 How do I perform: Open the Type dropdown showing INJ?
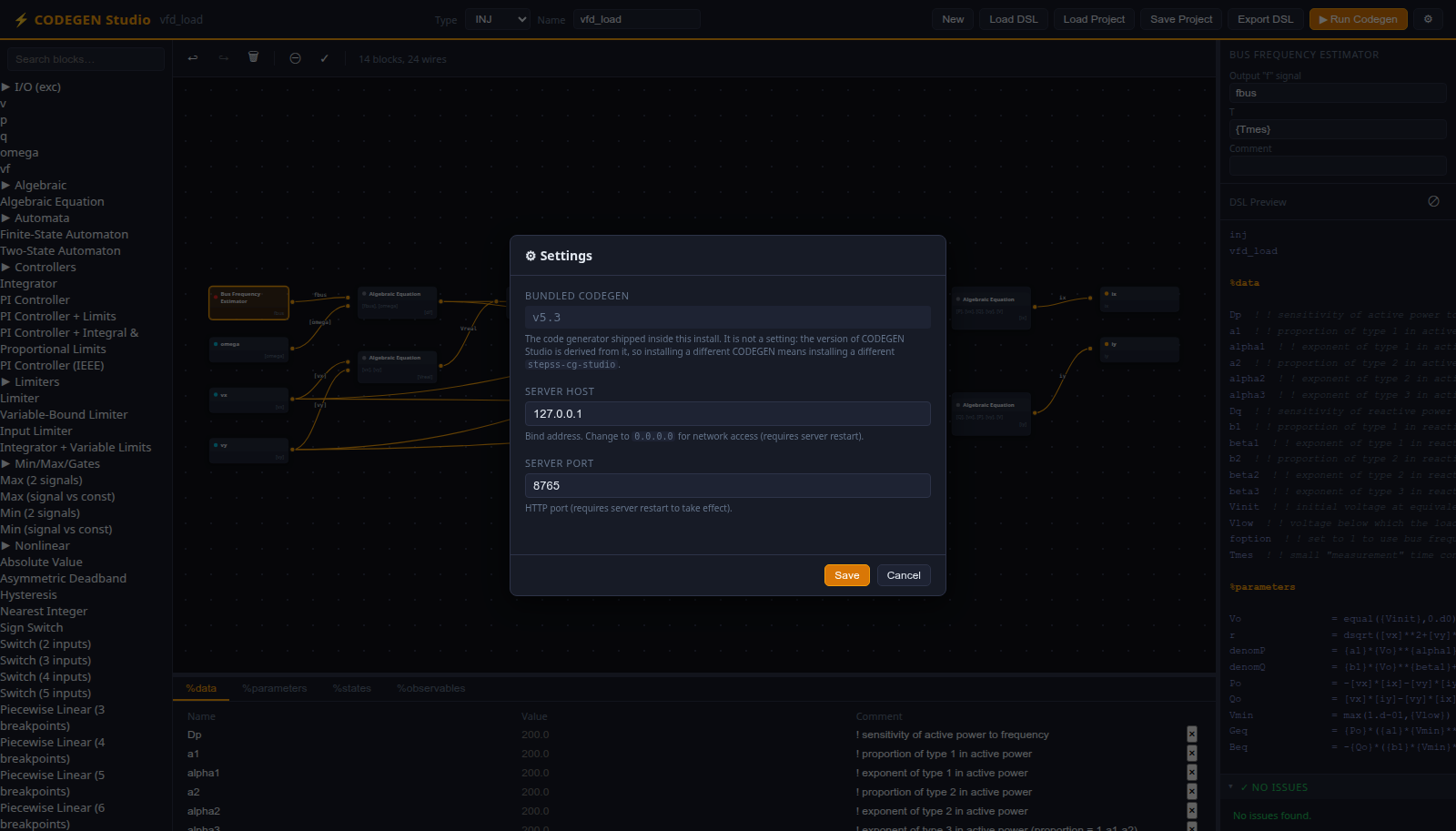click(x=497, y=19)
